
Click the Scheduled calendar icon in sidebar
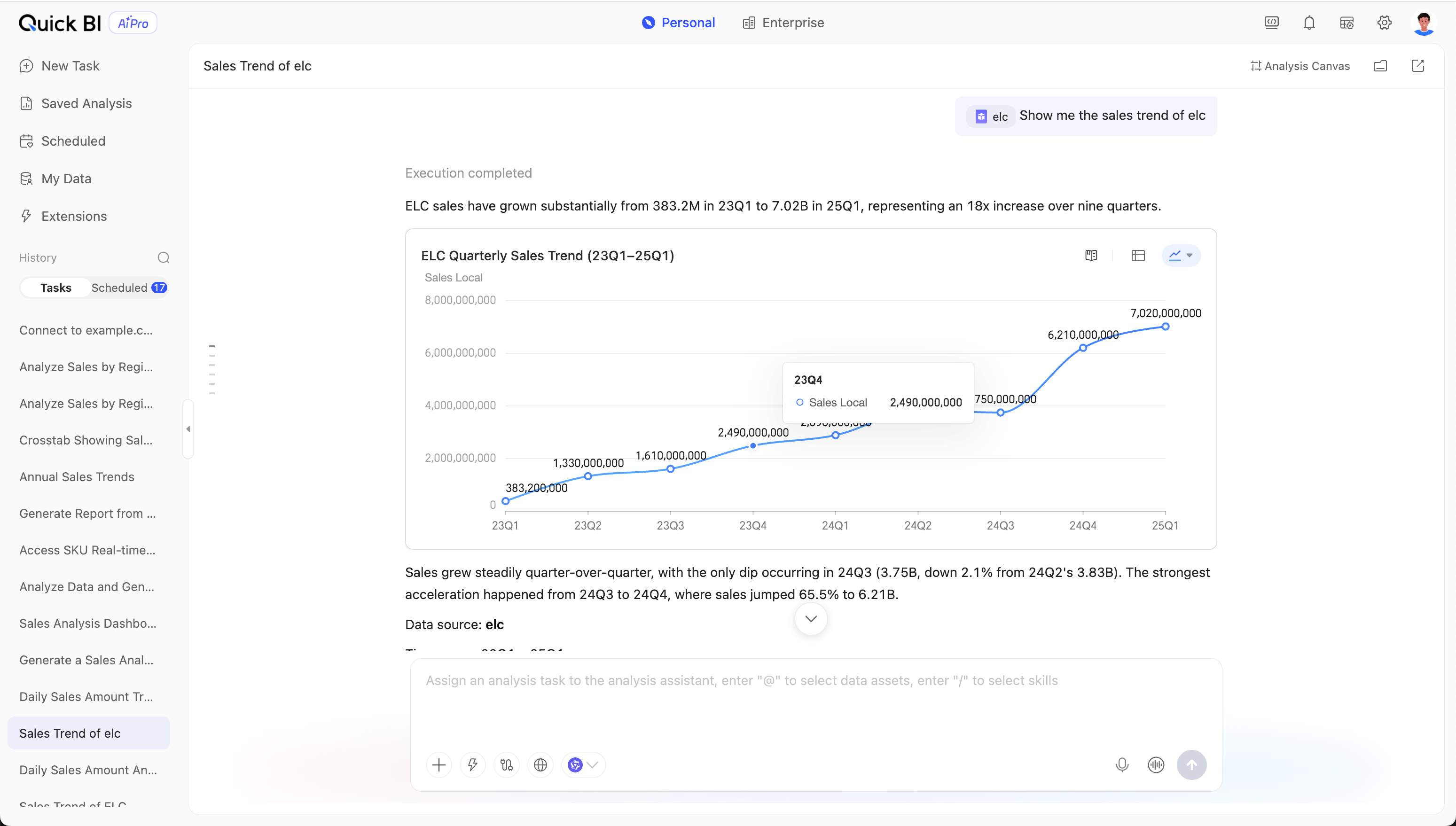point(26,140)
